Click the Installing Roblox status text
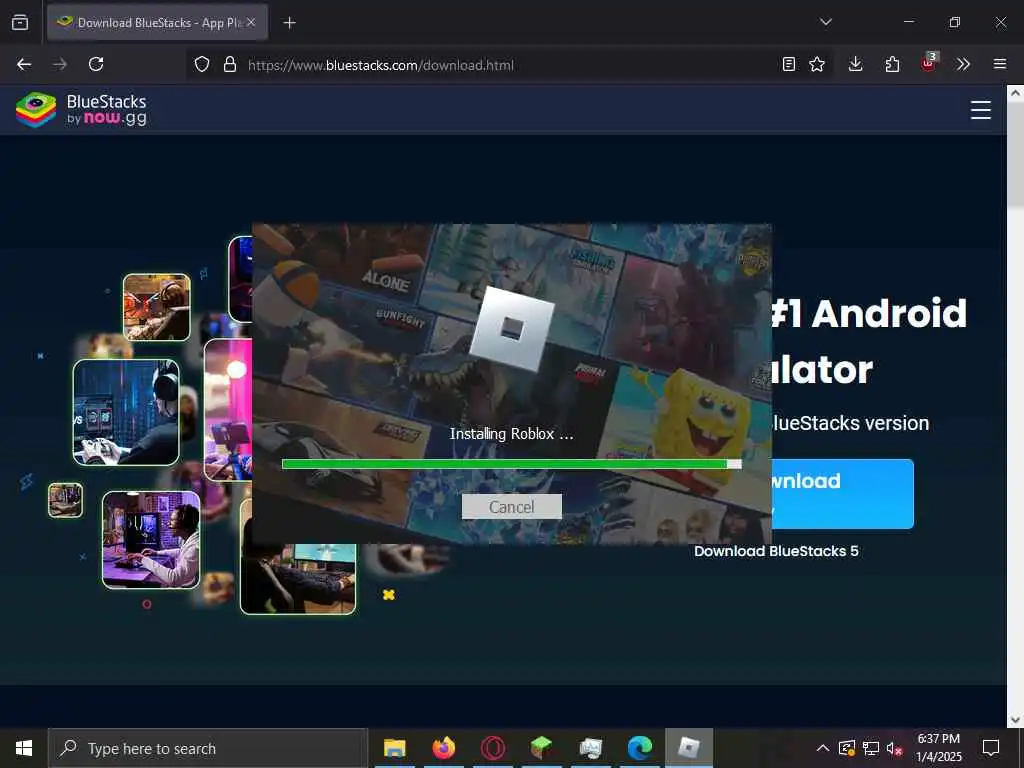Screen dimensions: 1024x768 click(511, 434)
